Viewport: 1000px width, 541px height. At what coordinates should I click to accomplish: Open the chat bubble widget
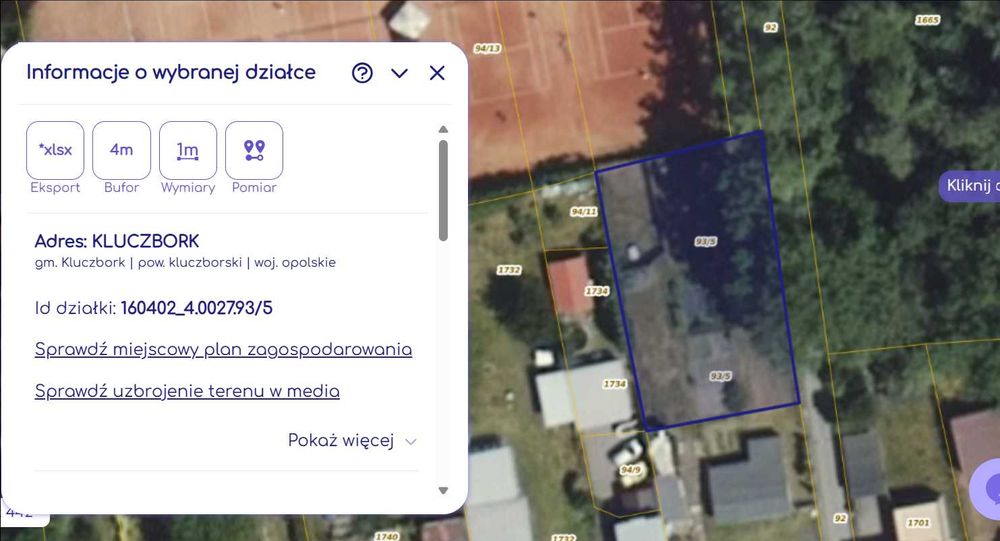tap(987, 489)
